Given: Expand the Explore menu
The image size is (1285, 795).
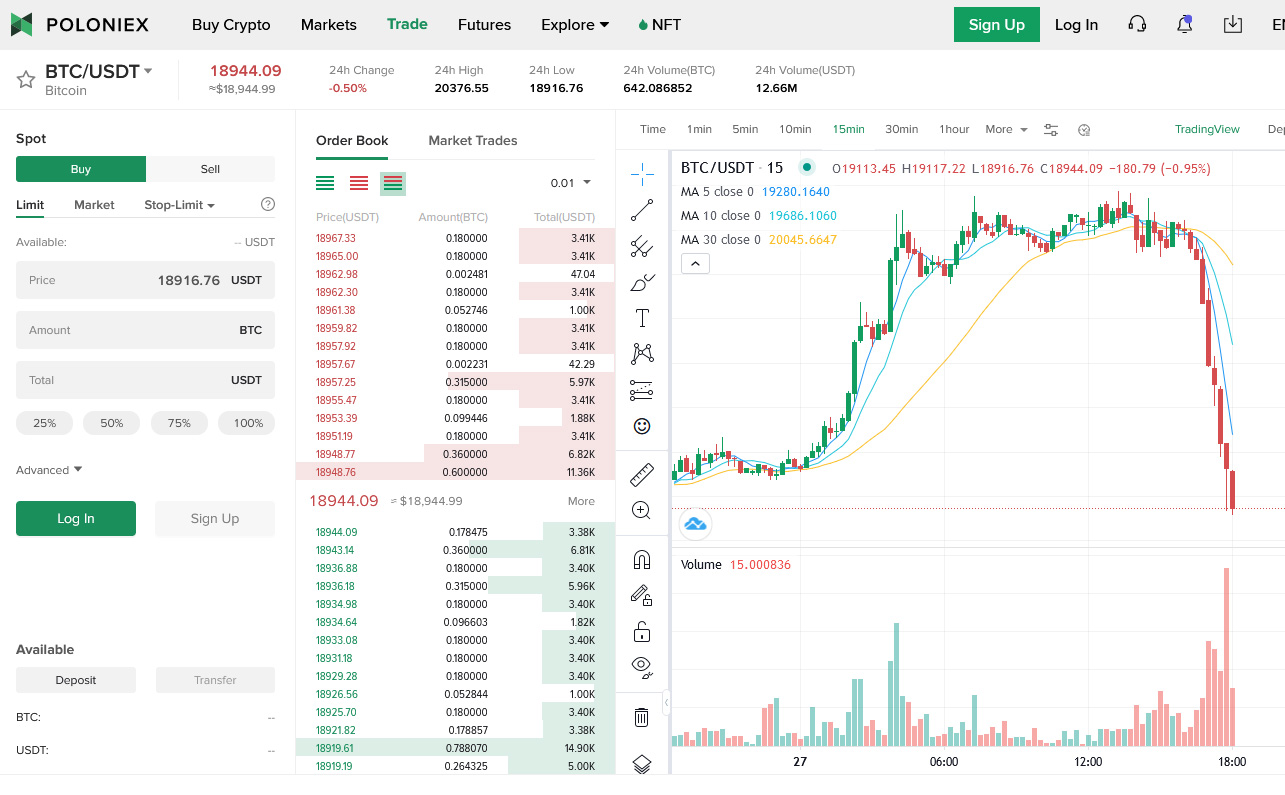Looking at the screenshot, I should click(575, 25).
